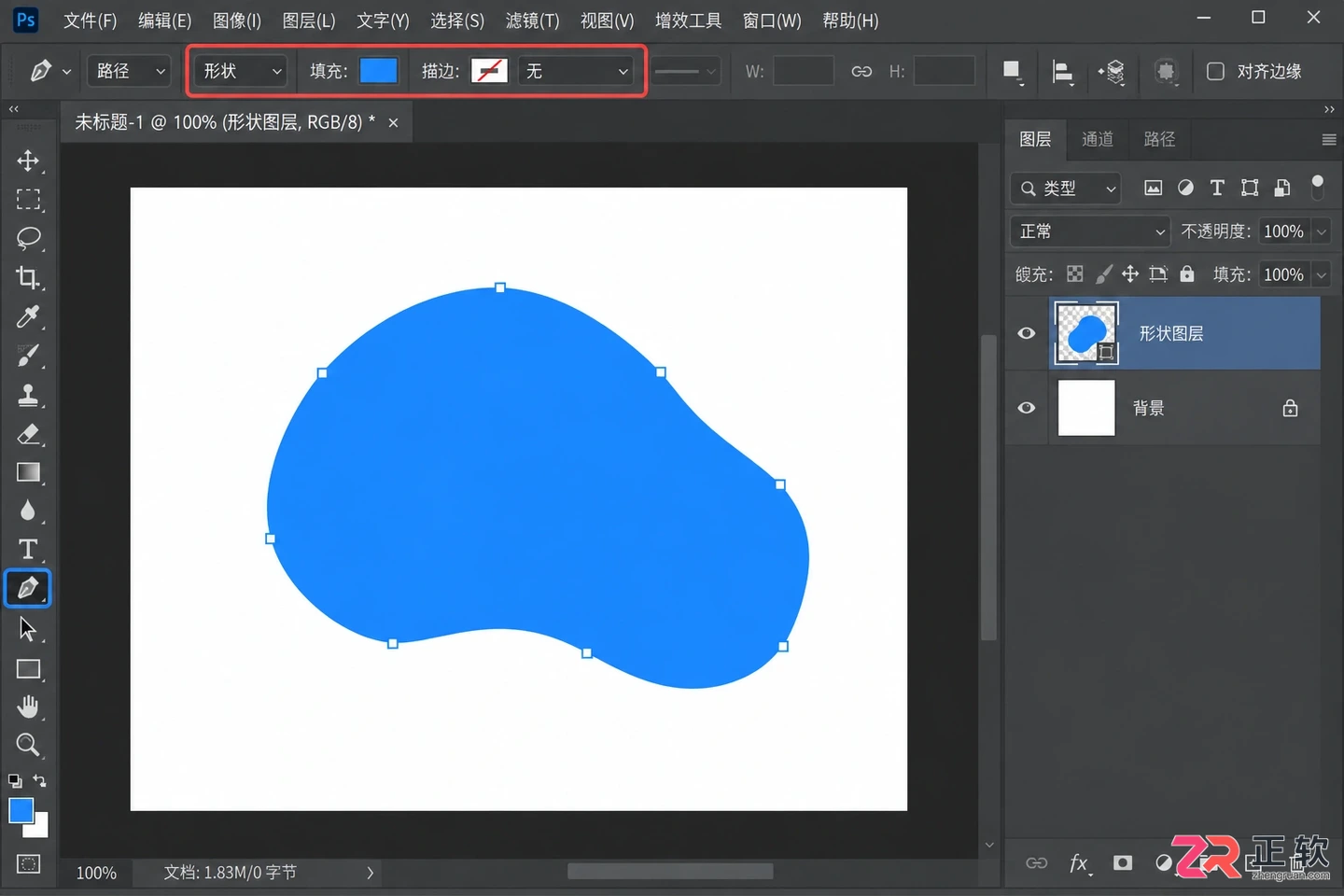Image resolution: width=1344 pixels, height=896 pixels.
Task: Toggle lock all for layer
Action: pos(1187,273)
